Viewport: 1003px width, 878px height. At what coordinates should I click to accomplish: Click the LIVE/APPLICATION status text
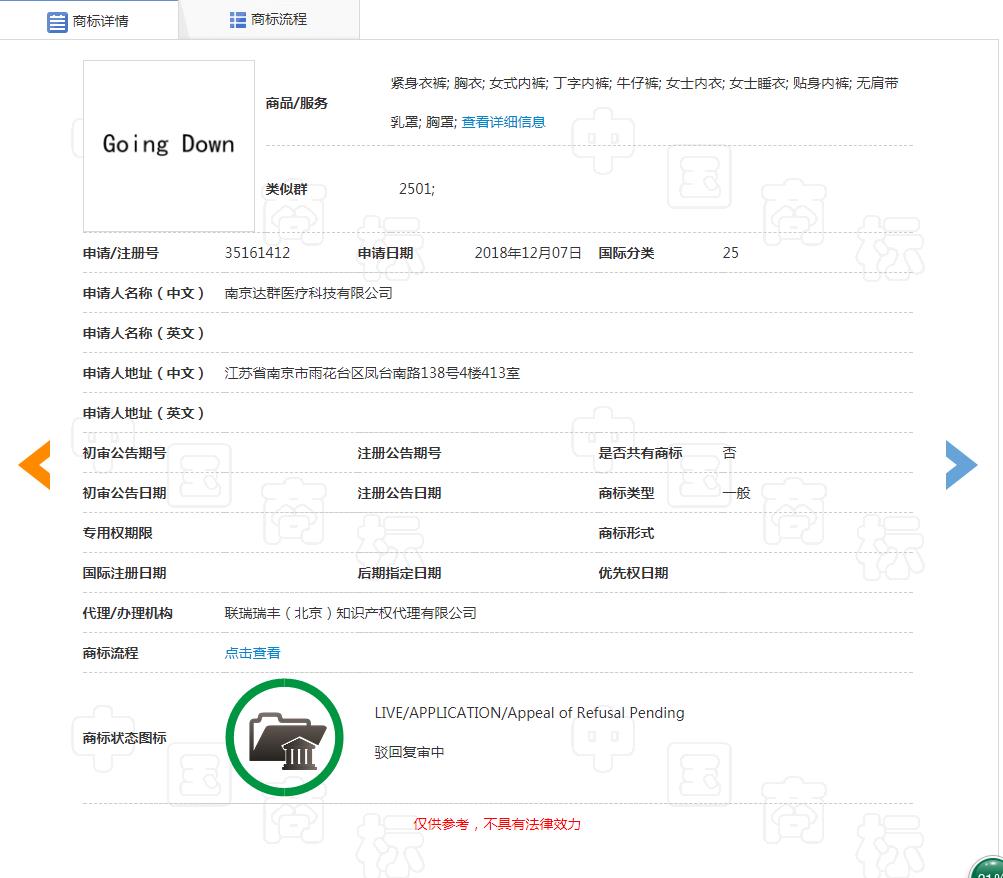pyautogui.click(x=527, y=713)
